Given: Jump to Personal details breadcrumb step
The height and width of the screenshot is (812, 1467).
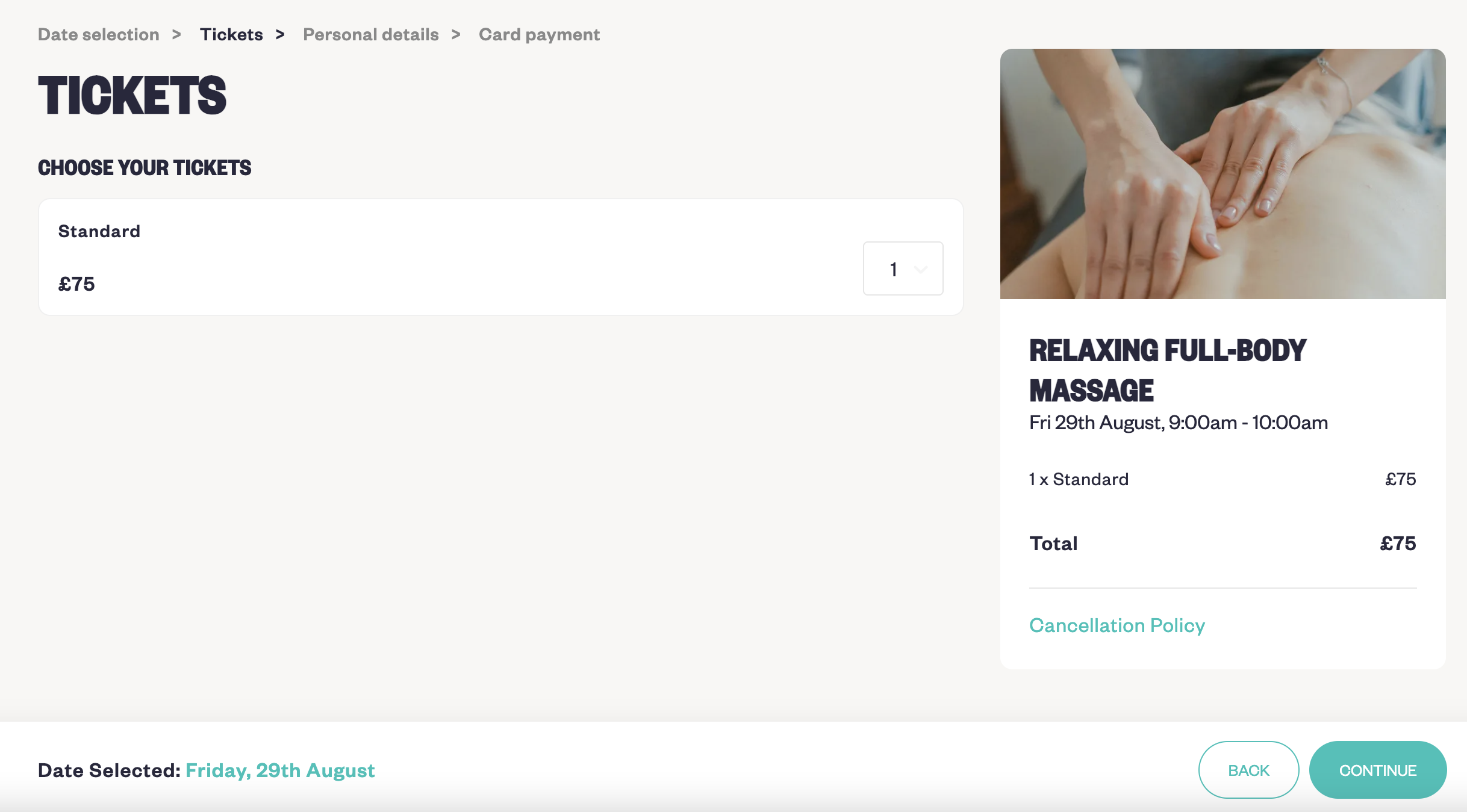Looking at the screenshot, I should pyautogui.click(x=371, y=34).
